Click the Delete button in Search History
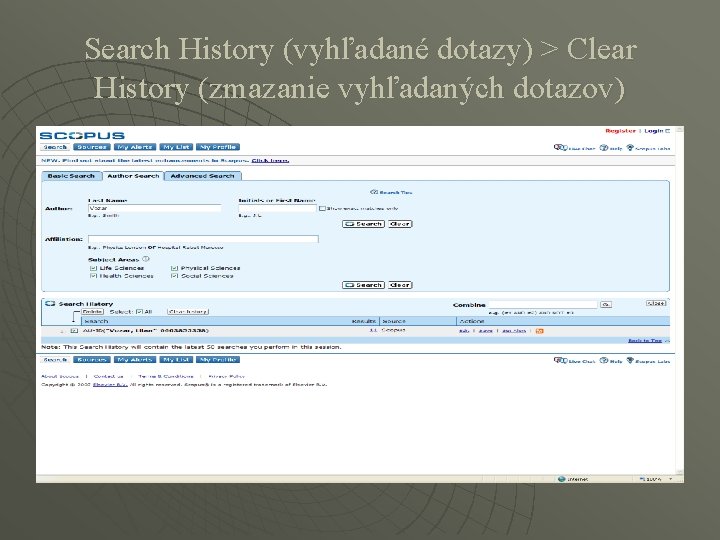This screenshot has width=720, height=540. [x=92, y=311]
